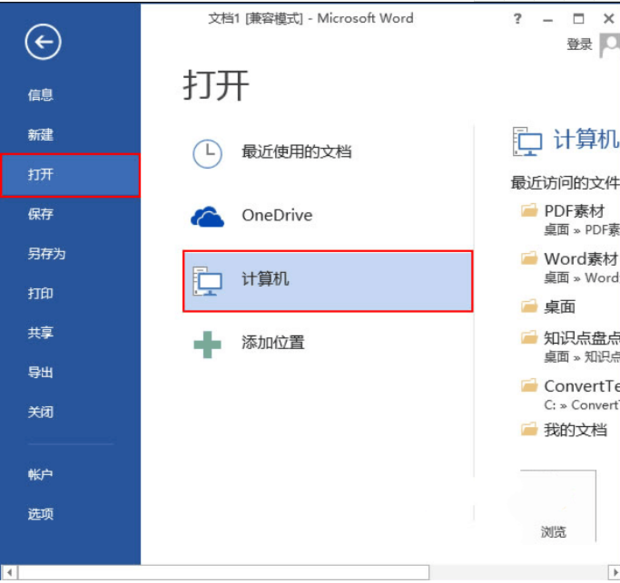Click the 知识点盘点 folder icon
The image size is (620, 583).
(529, 337)
